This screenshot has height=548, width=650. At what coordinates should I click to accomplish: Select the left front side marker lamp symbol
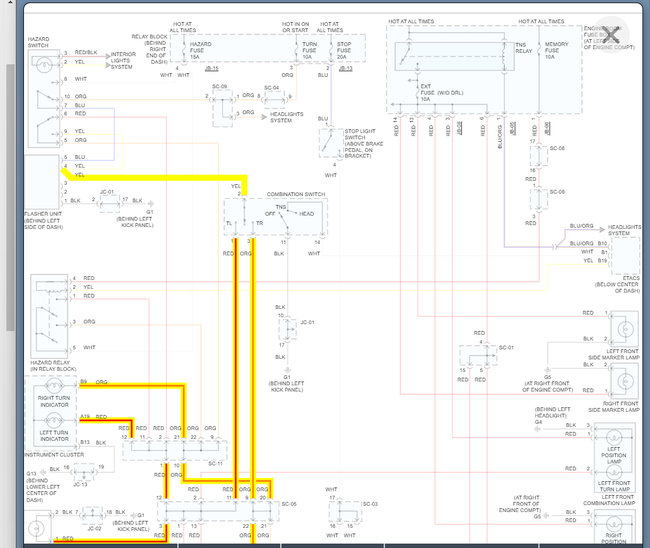click(624, 327)
